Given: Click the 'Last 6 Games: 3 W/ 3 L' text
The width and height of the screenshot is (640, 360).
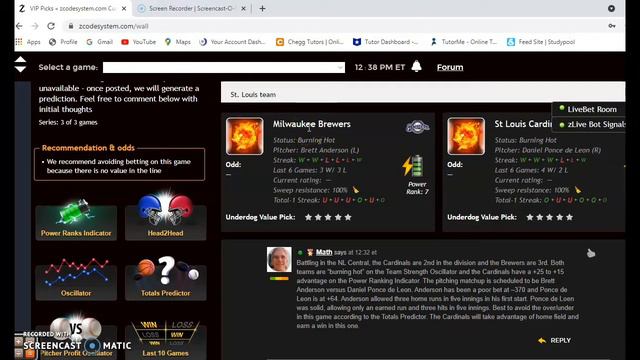Looking at the screenshot, I should (310, 170).
